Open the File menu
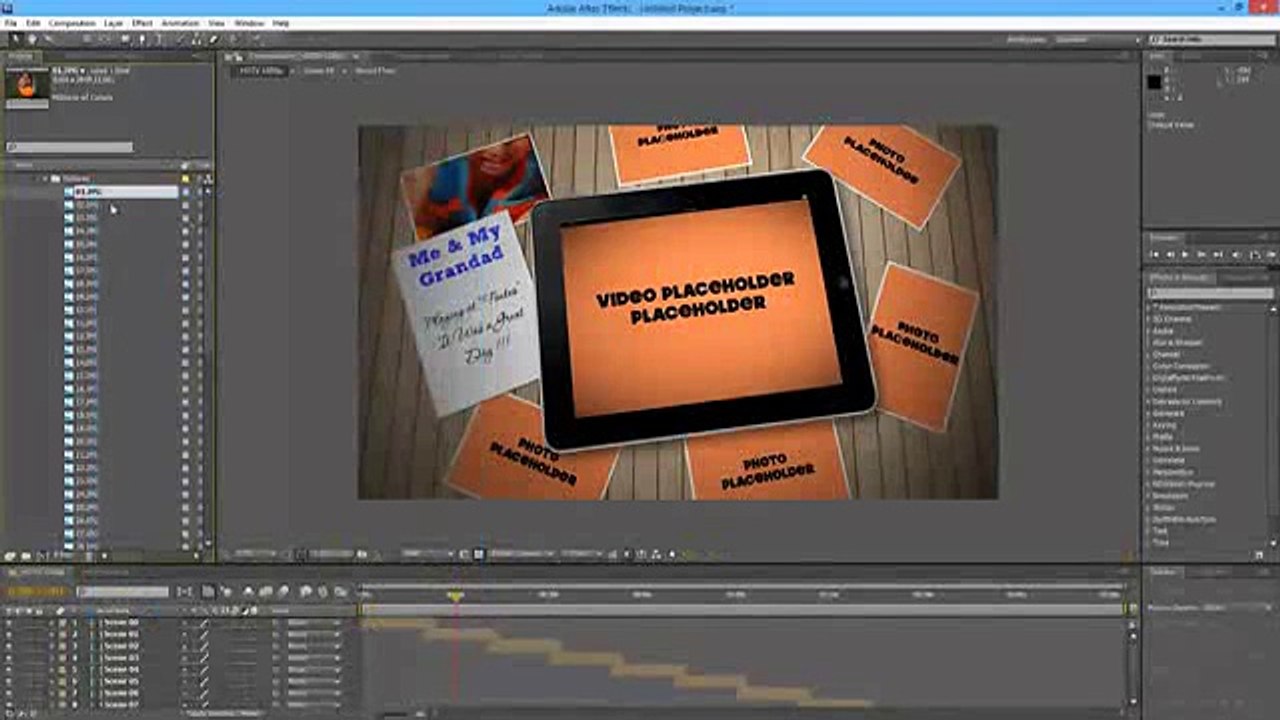This screenshot has height=720, width=1280. pyautogui.click(x=10, y=23)
